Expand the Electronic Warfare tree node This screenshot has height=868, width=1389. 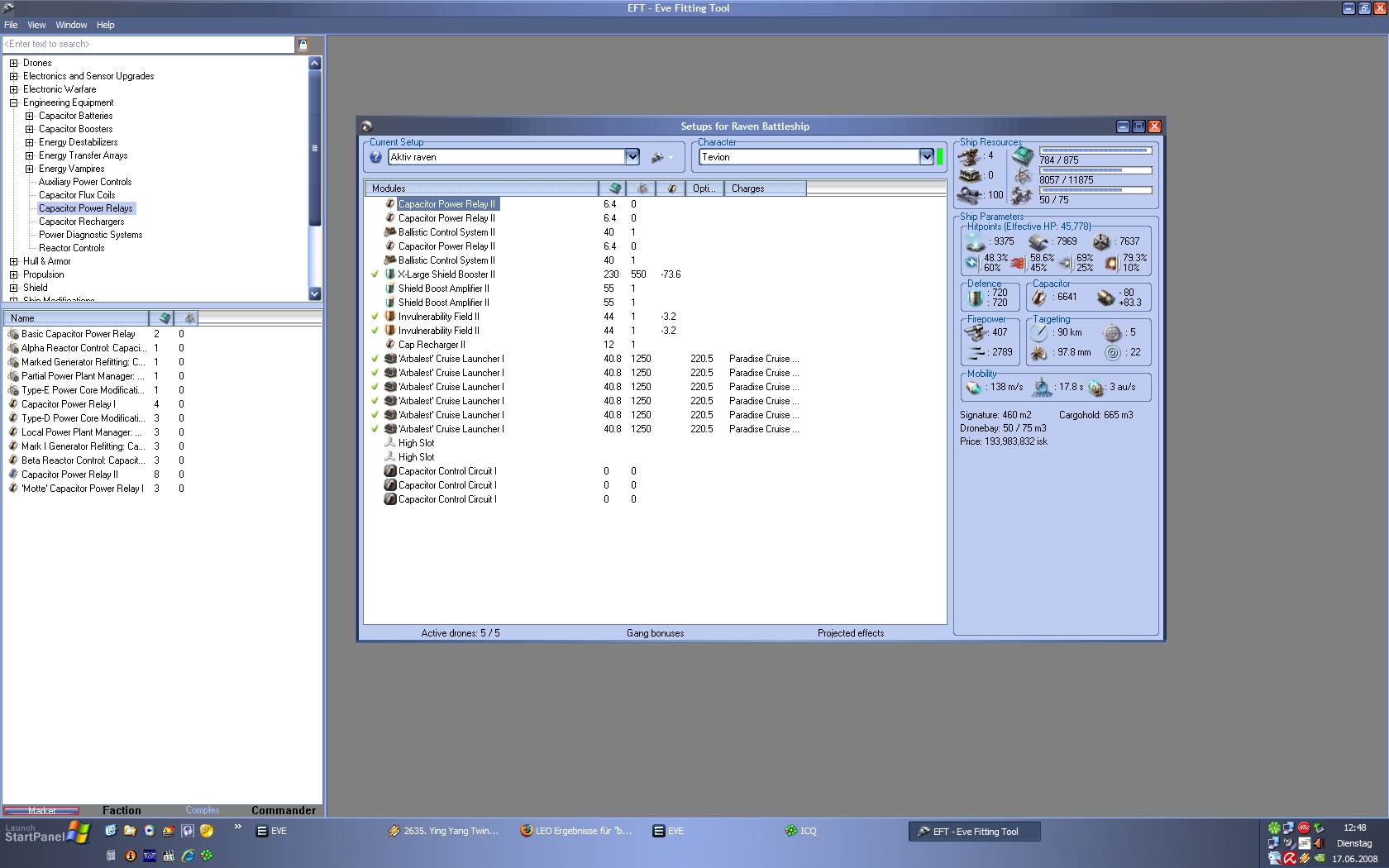click(13, 89)
